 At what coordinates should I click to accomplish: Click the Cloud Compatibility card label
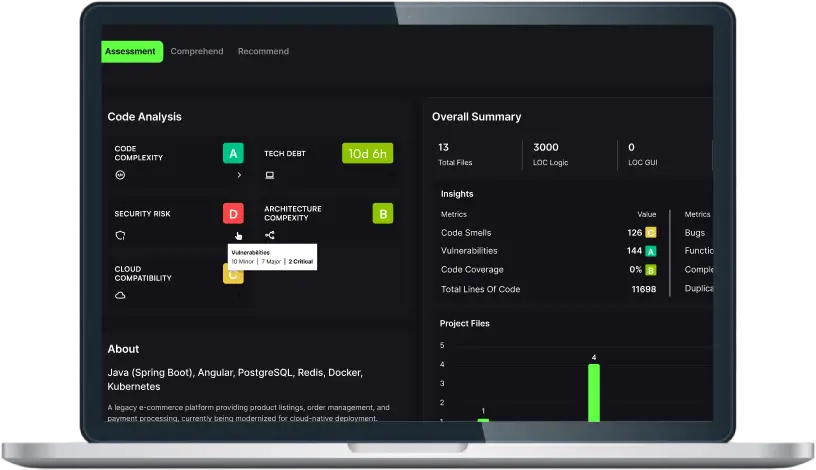coord(143,274)
